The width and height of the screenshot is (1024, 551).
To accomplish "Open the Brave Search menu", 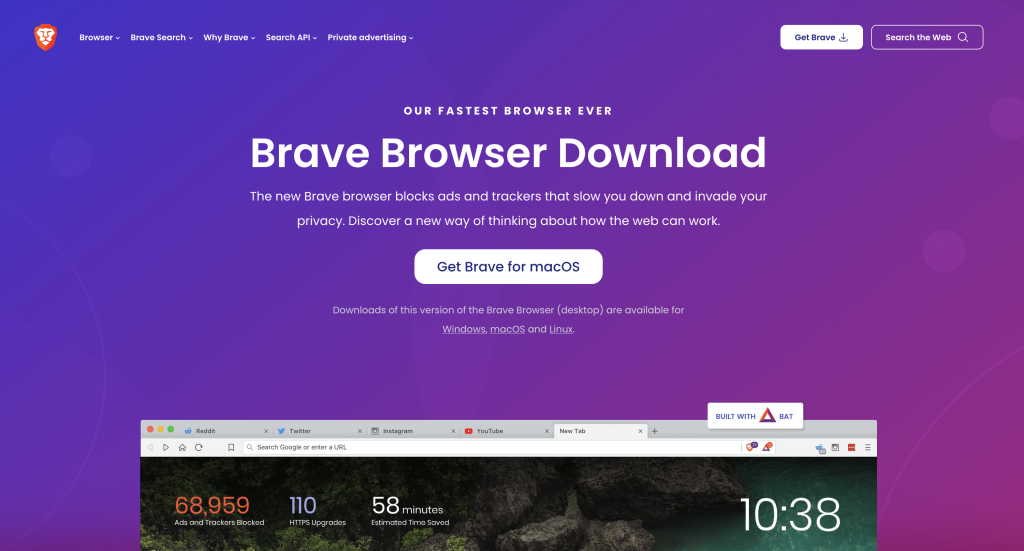I will point(161,37).
